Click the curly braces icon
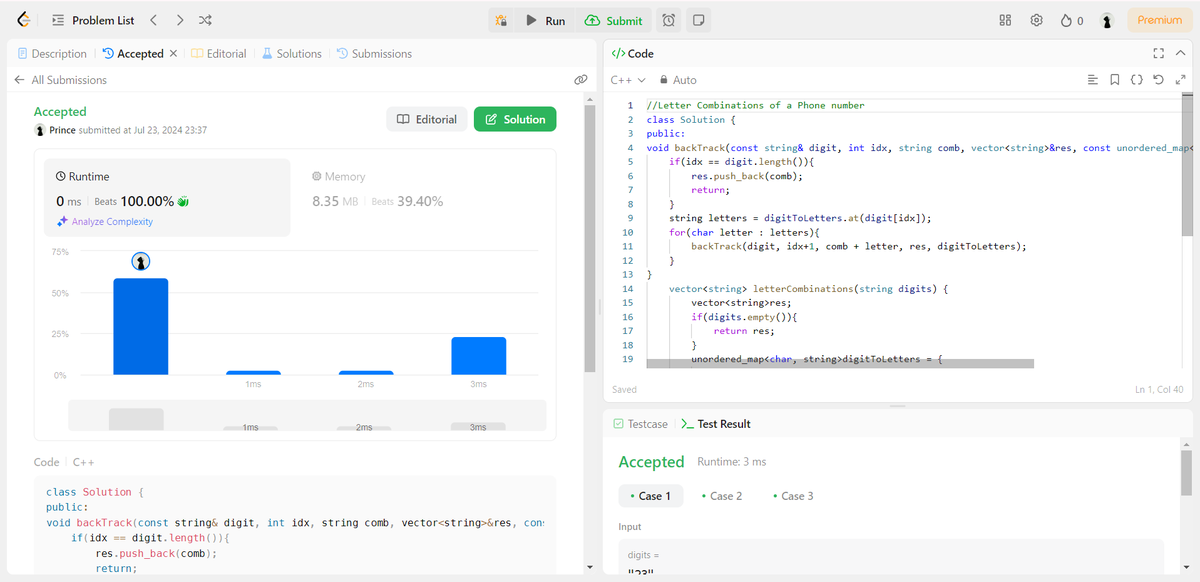This screenshot has height=582, width=1200. (x=1137, y=80)
